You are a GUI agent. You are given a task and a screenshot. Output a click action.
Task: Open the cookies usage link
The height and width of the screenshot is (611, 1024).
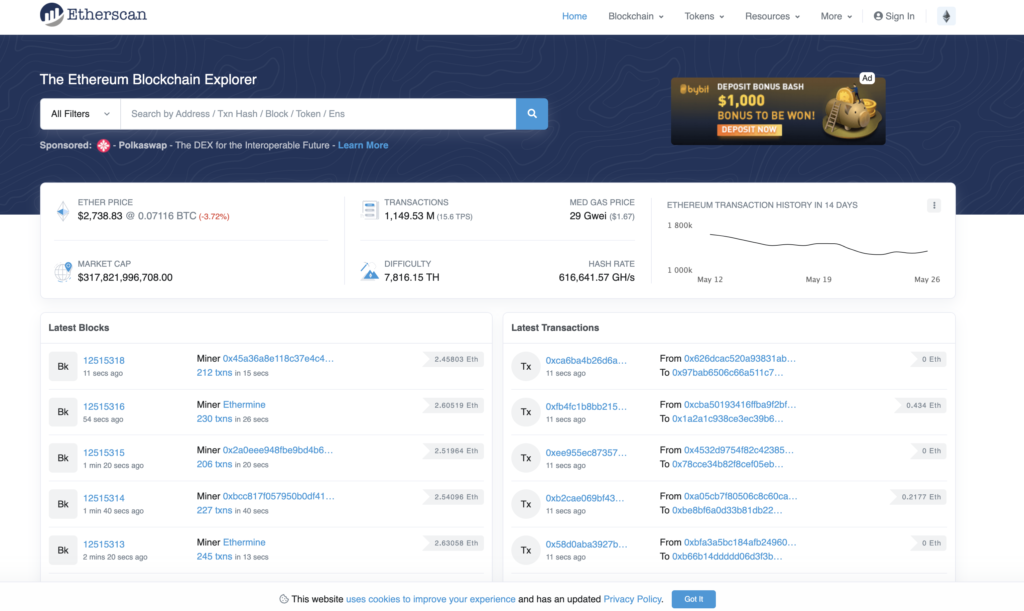[x=430, y=599]
